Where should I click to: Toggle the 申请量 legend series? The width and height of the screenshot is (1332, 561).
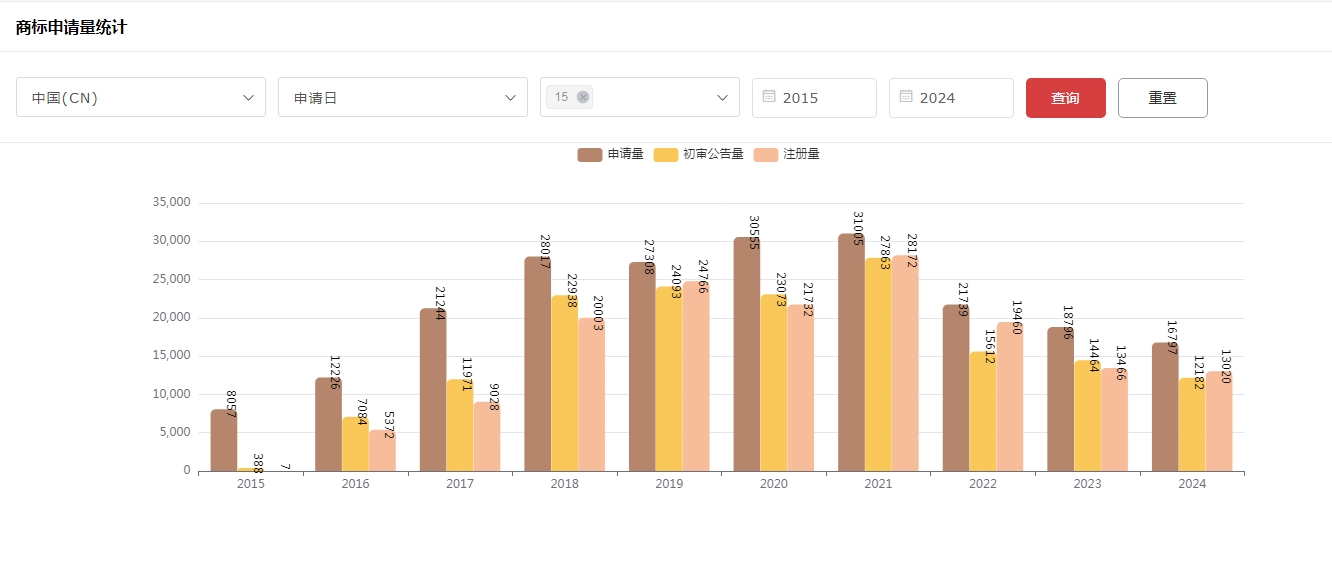pyautogui.click(x=611, y=154)
